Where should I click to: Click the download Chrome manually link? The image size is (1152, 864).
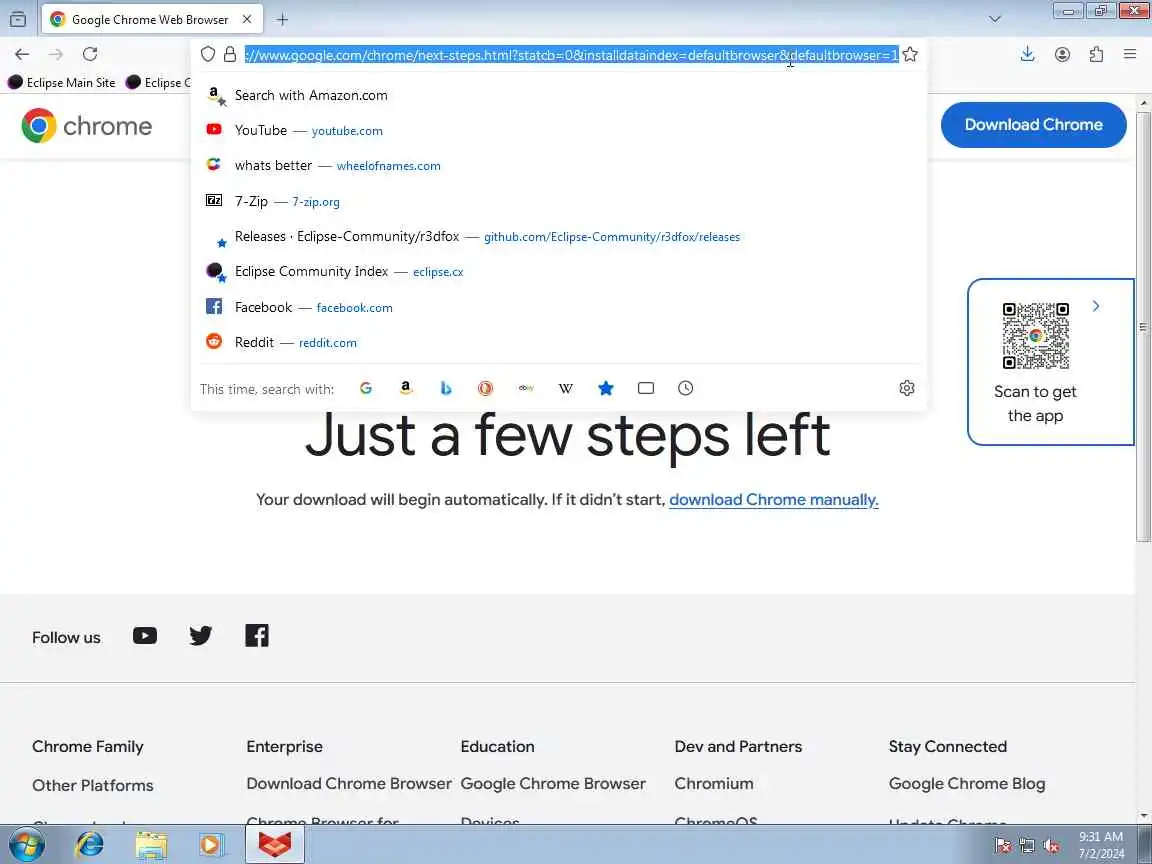click(774, 500)
